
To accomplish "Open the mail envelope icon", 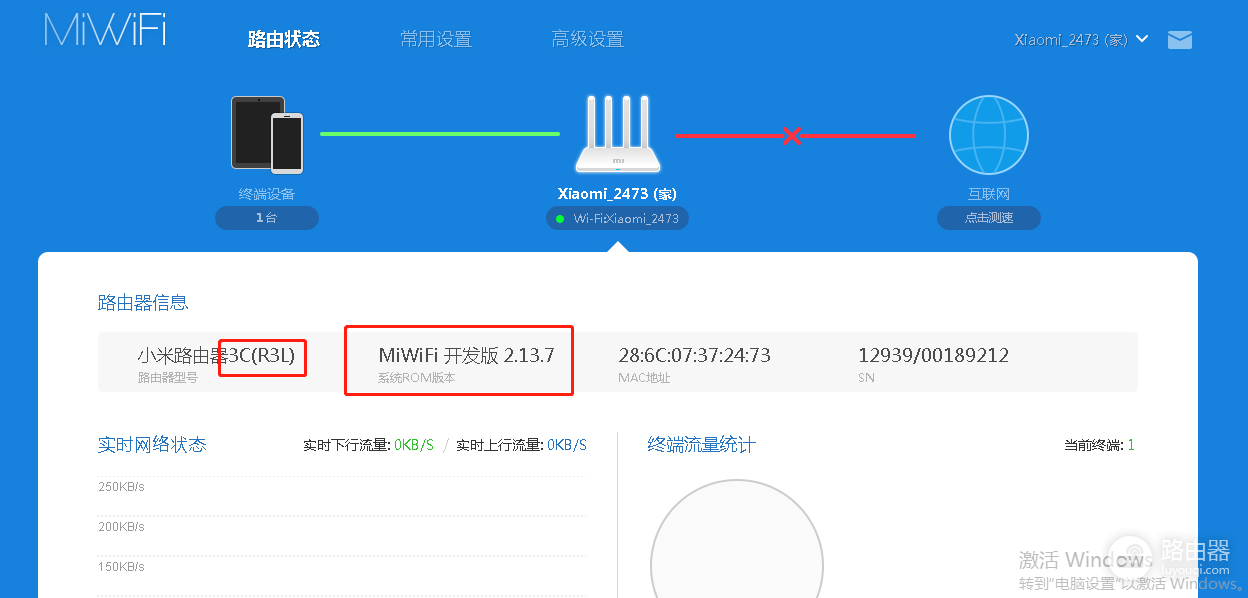I will (x=1180, y=40).
